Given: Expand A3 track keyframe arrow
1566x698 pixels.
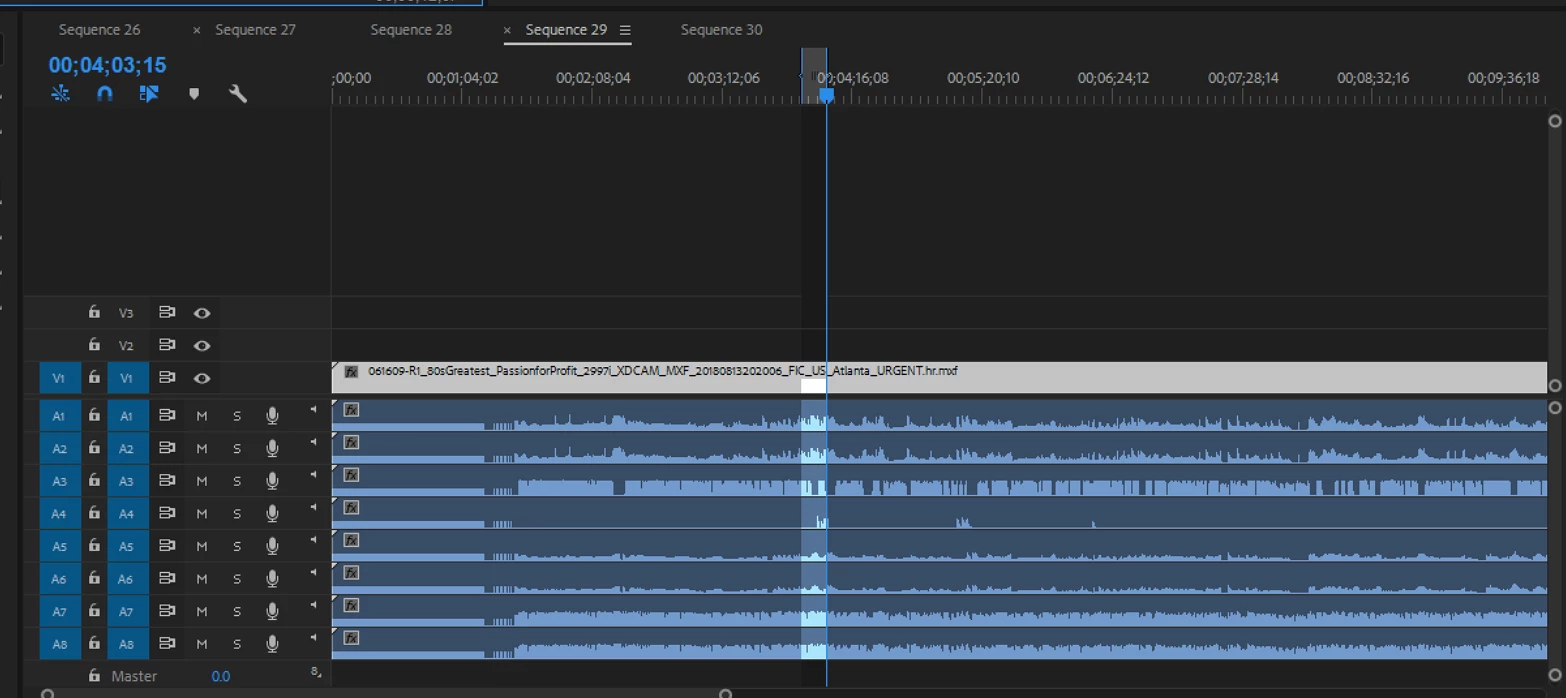Looking at the screenshot, I should [x=313, y=474].
